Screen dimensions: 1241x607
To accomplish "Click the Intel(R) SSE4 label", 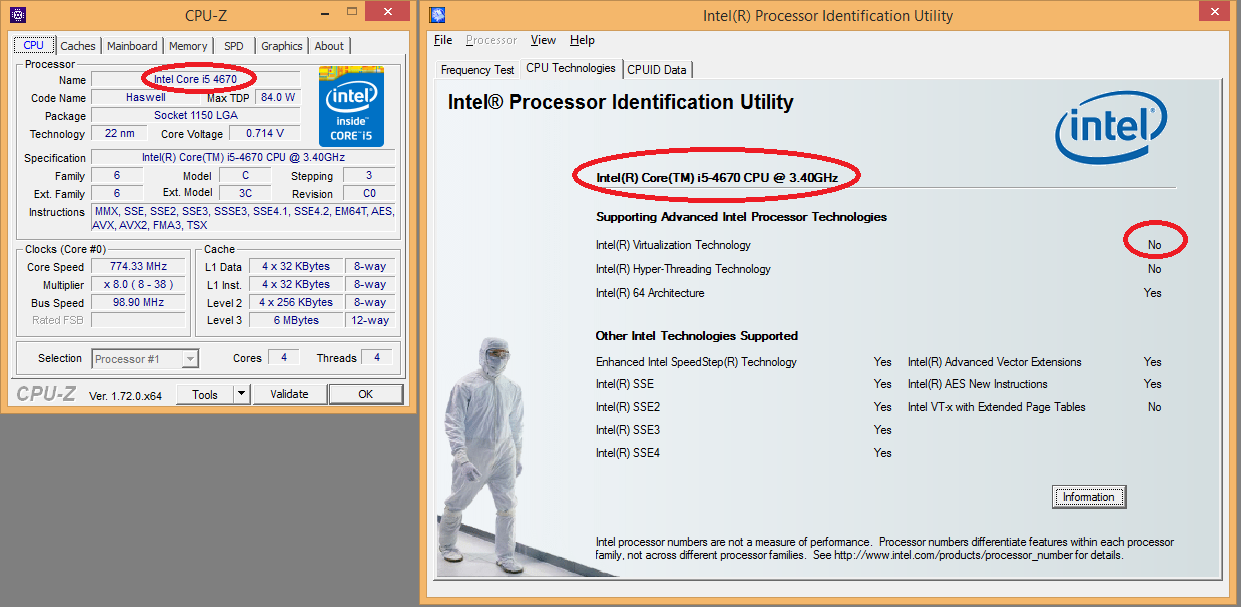I will (628, 453).
